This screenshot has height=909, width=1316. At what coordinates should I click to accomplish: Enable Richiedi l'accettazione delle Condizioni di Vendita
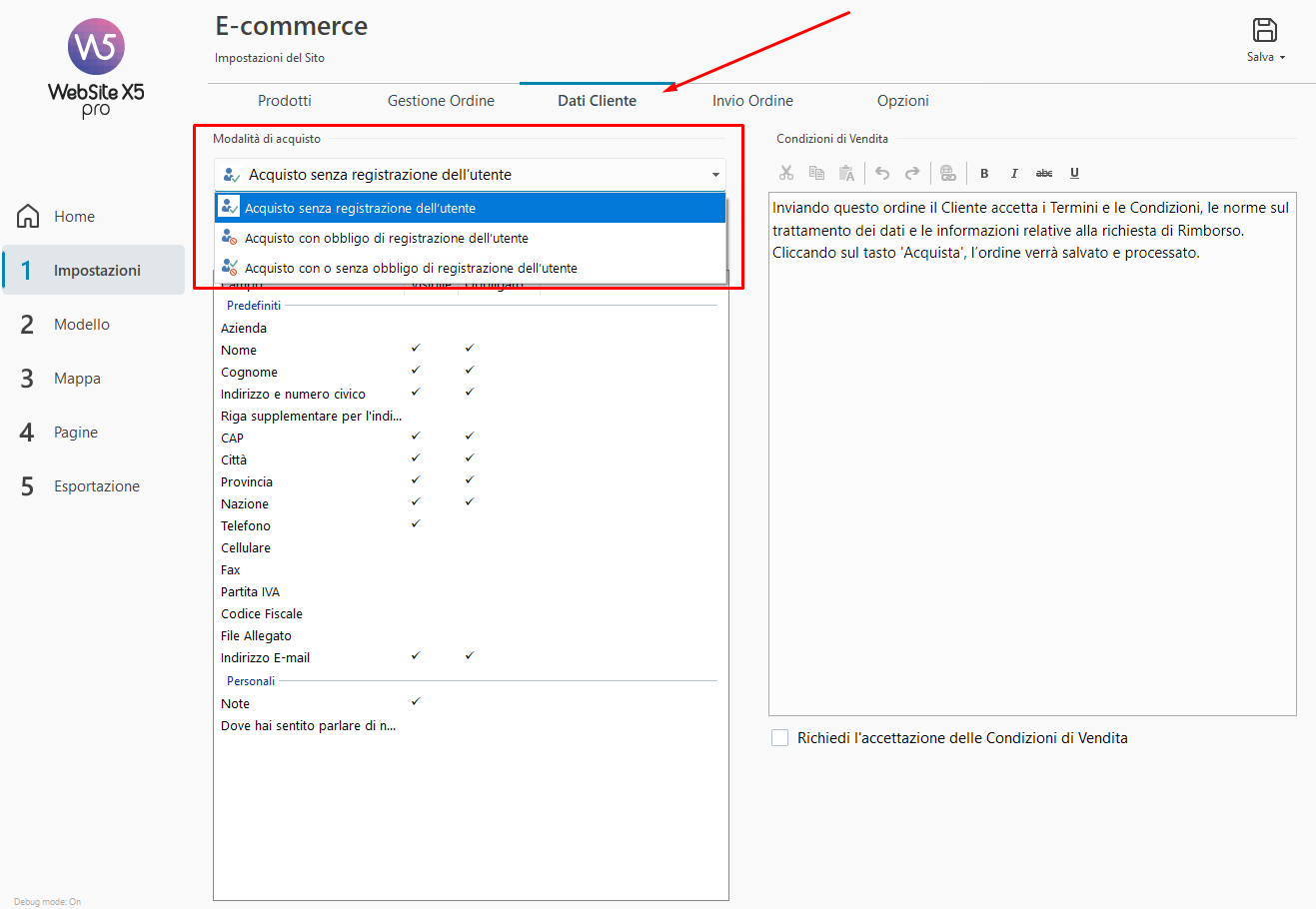click(780, 738)
